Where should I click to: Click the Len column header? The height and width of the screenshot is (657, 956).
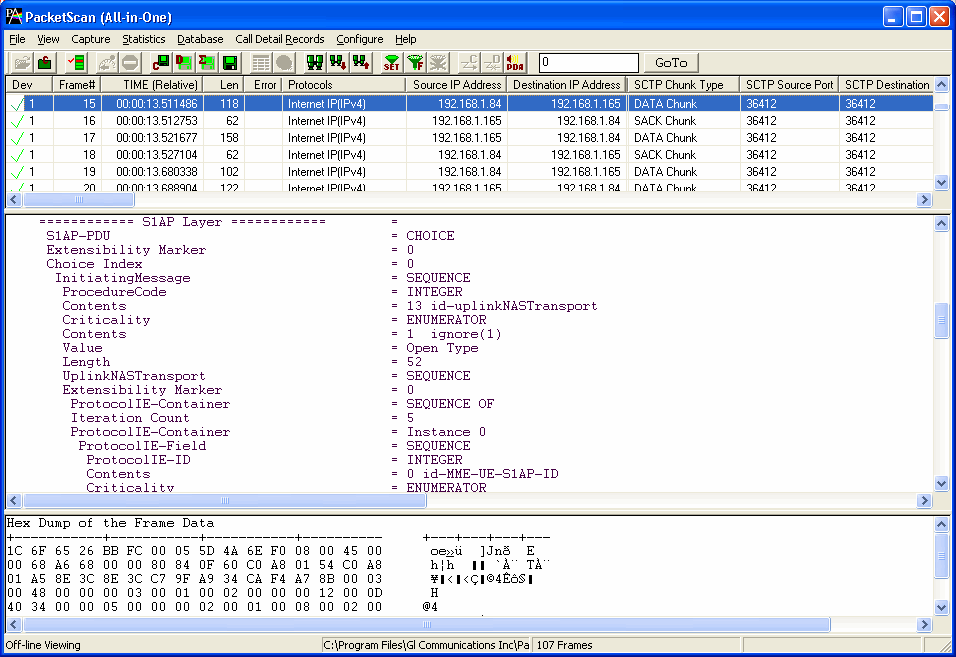coord(224,85)
